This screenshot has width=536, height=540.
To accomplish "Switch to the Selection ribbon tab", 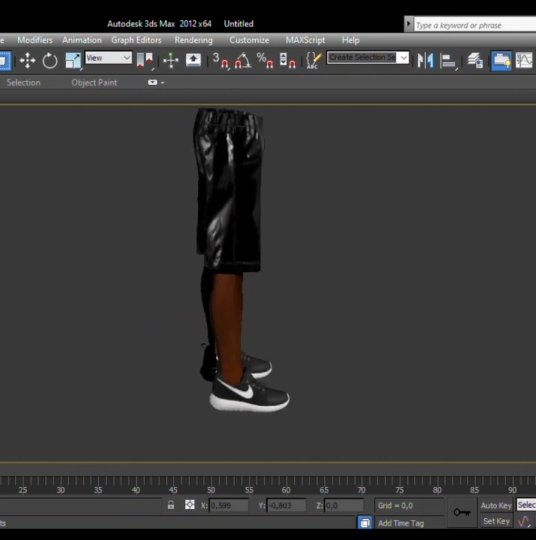I will [x=23, y=83].
